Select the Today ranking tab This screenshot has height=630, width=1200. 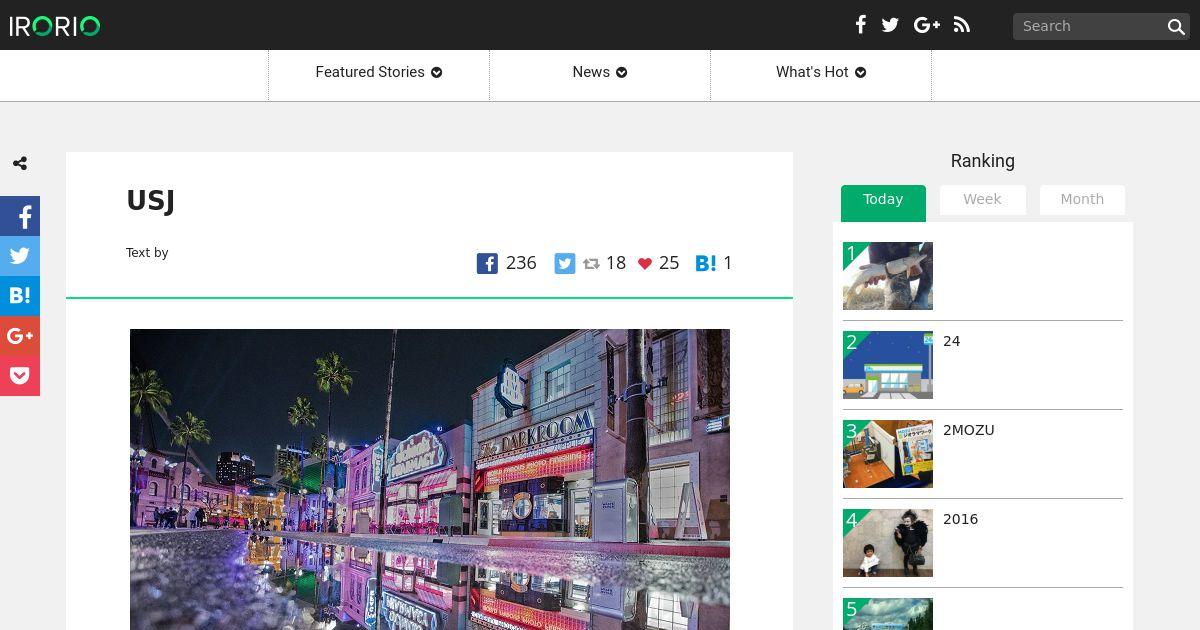click(883, 202)
